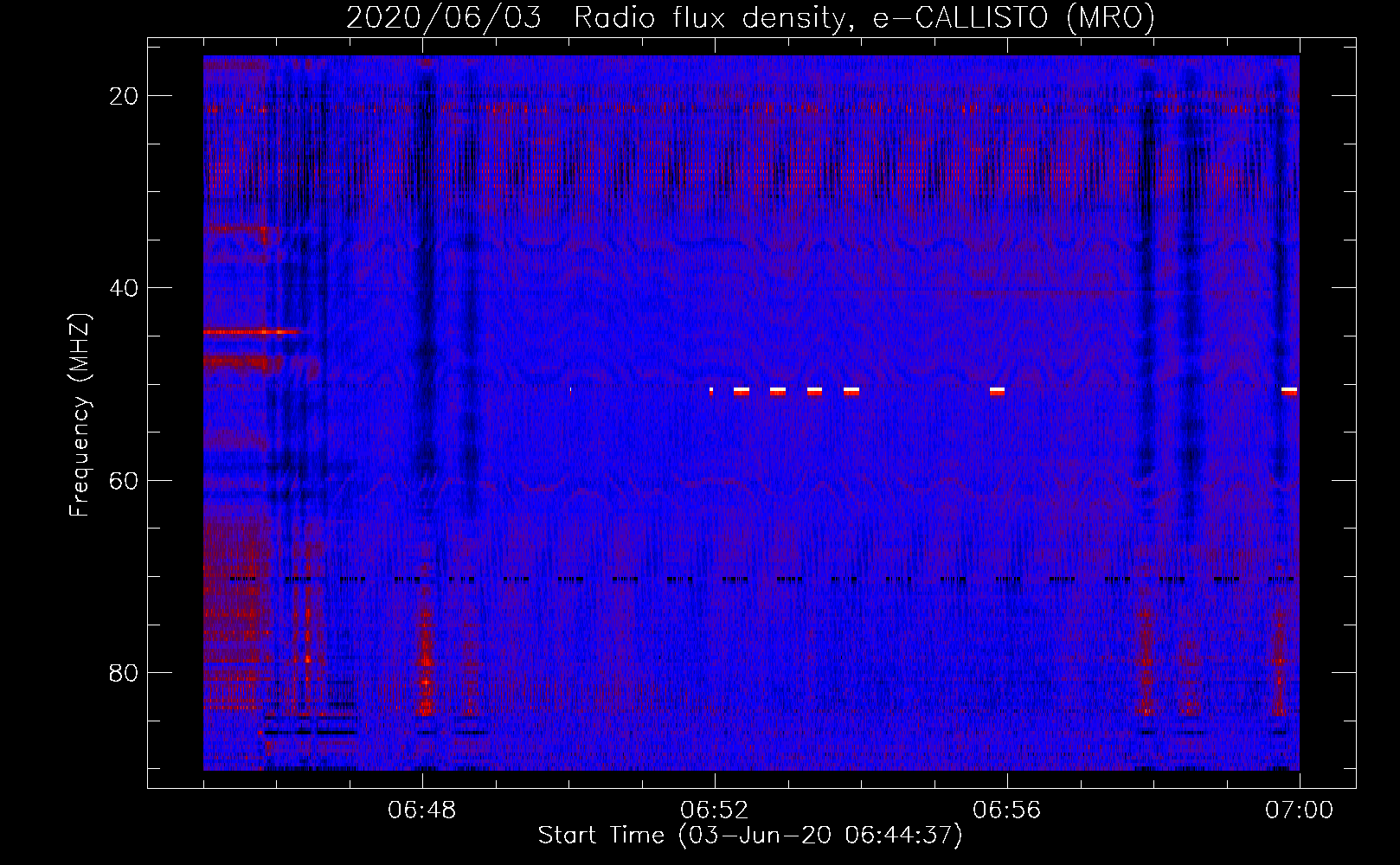Select the 06:52 time tick label
Screen dimensions: 1400x865
[x=715, y=811]
